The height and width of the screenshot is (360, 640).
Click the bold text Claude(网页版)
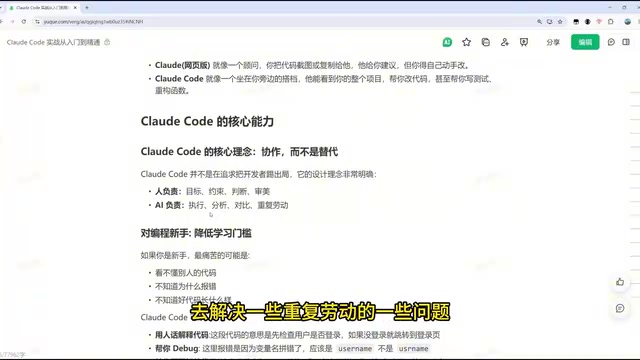point(182,65)
